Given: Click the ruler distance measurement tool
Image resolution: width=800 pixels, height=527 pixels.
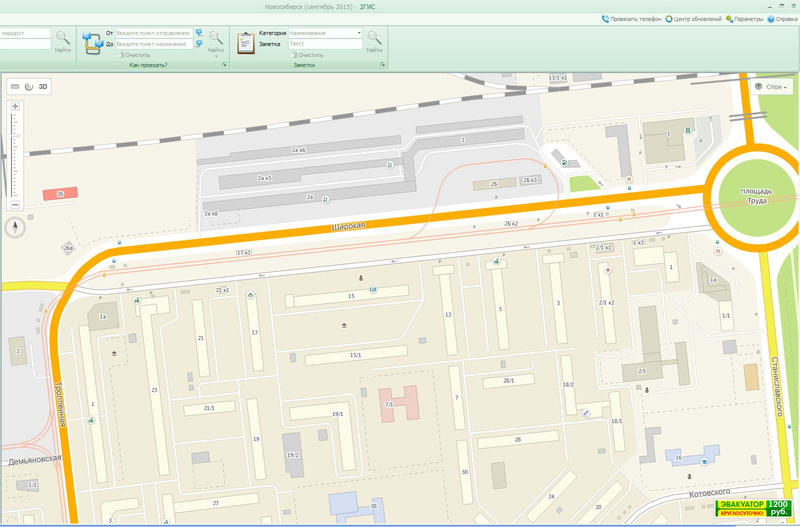Looking at the screenshot, I should [15, 87].
